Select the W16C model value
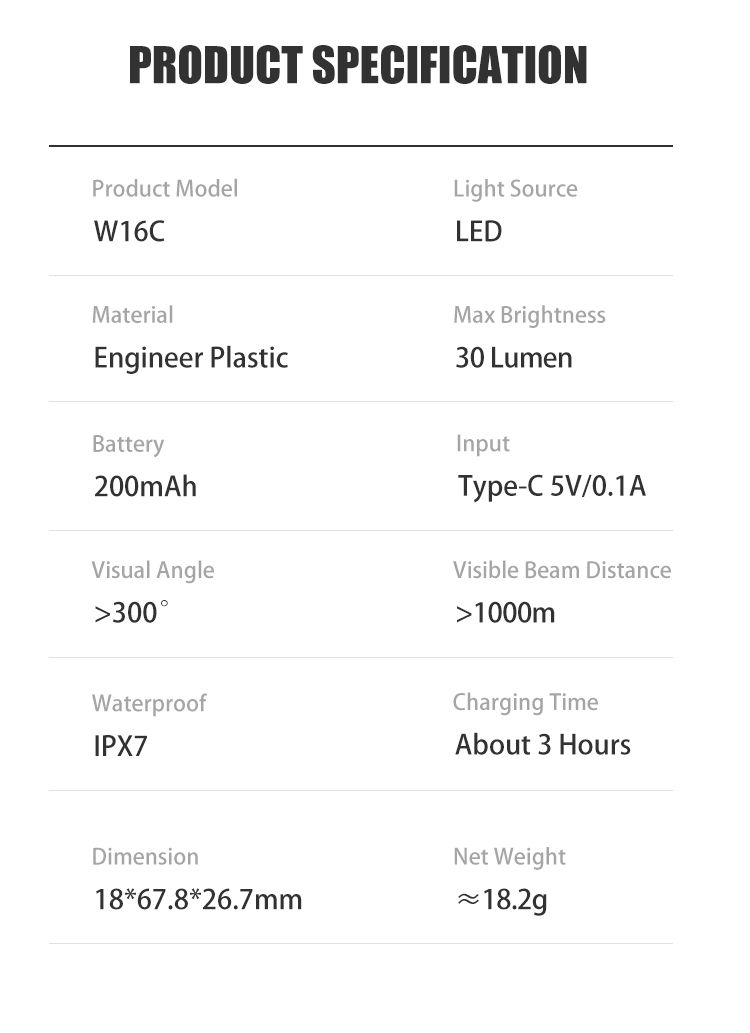Image resolution: width=750 pixels, height=1033 pixels. pyautogui.click(x=129, y=232)
